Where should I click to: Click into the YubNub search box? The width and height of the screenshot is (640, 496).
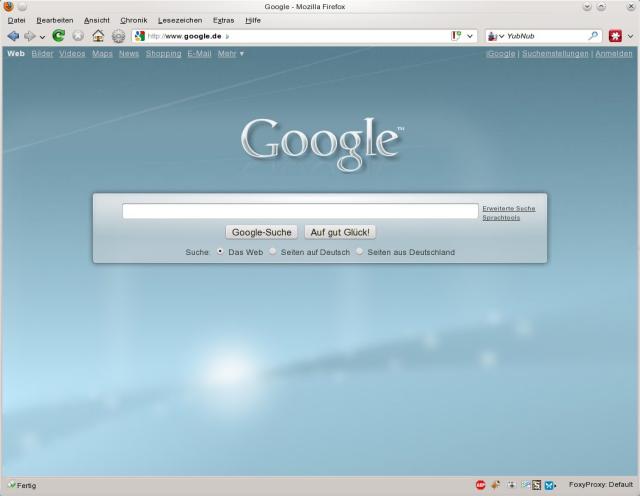546,36
